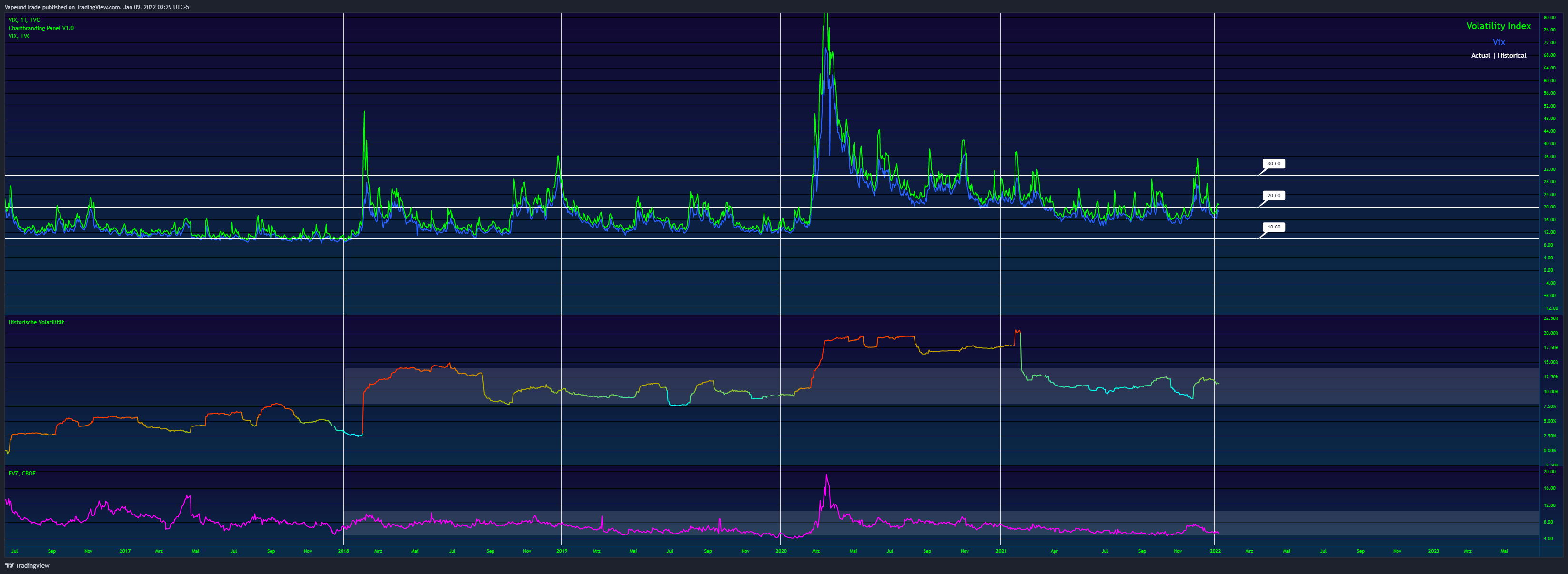Click the 'Actual | Historical' caption
The width and height of the screenshot is (1568, 574).
(1498, 55)
